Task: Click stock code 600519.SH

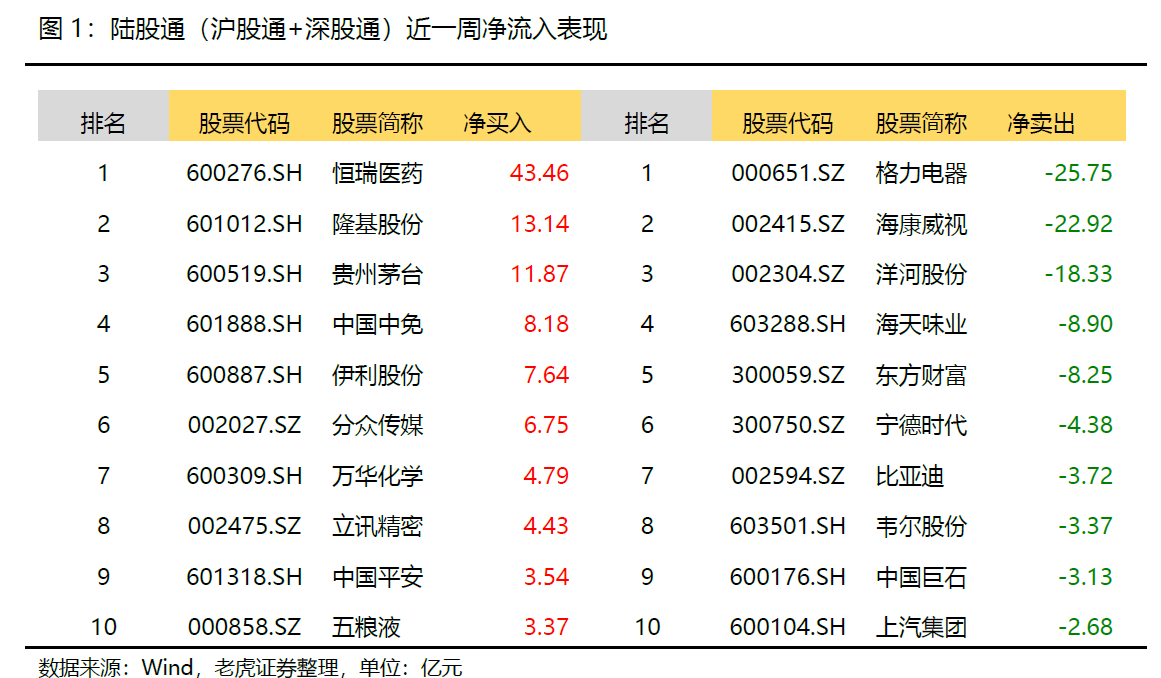Action: (244, 274)
